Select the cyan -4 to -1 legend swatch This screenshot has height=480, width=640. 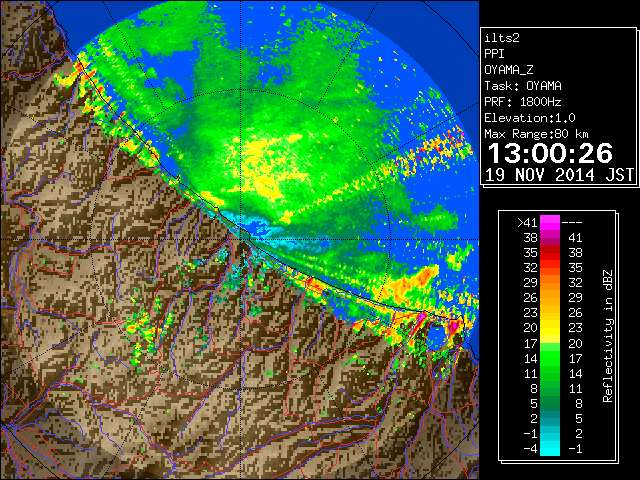click(x=550, y=448)
